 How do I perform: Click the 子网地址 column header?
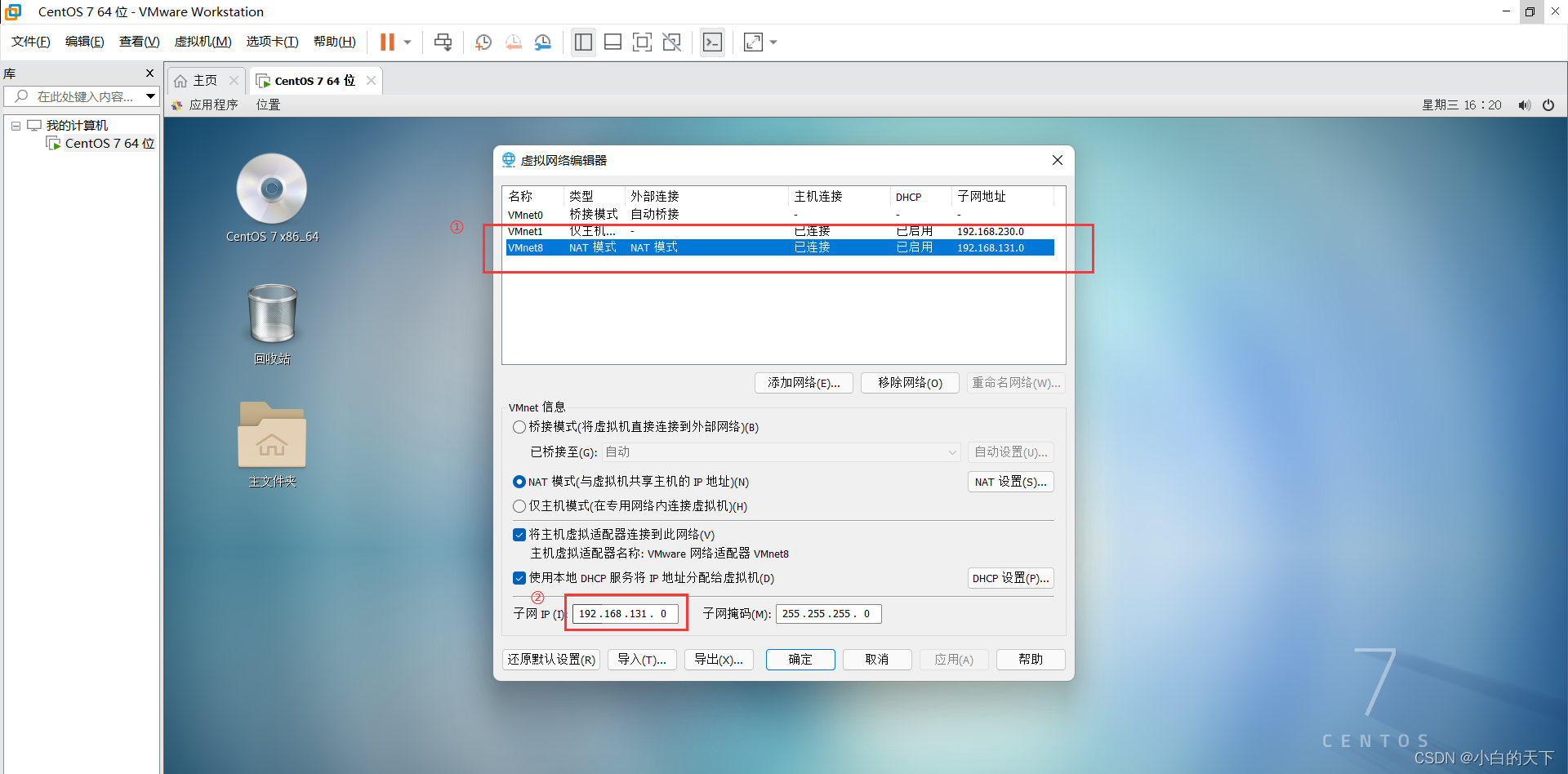pos(1002,197)
